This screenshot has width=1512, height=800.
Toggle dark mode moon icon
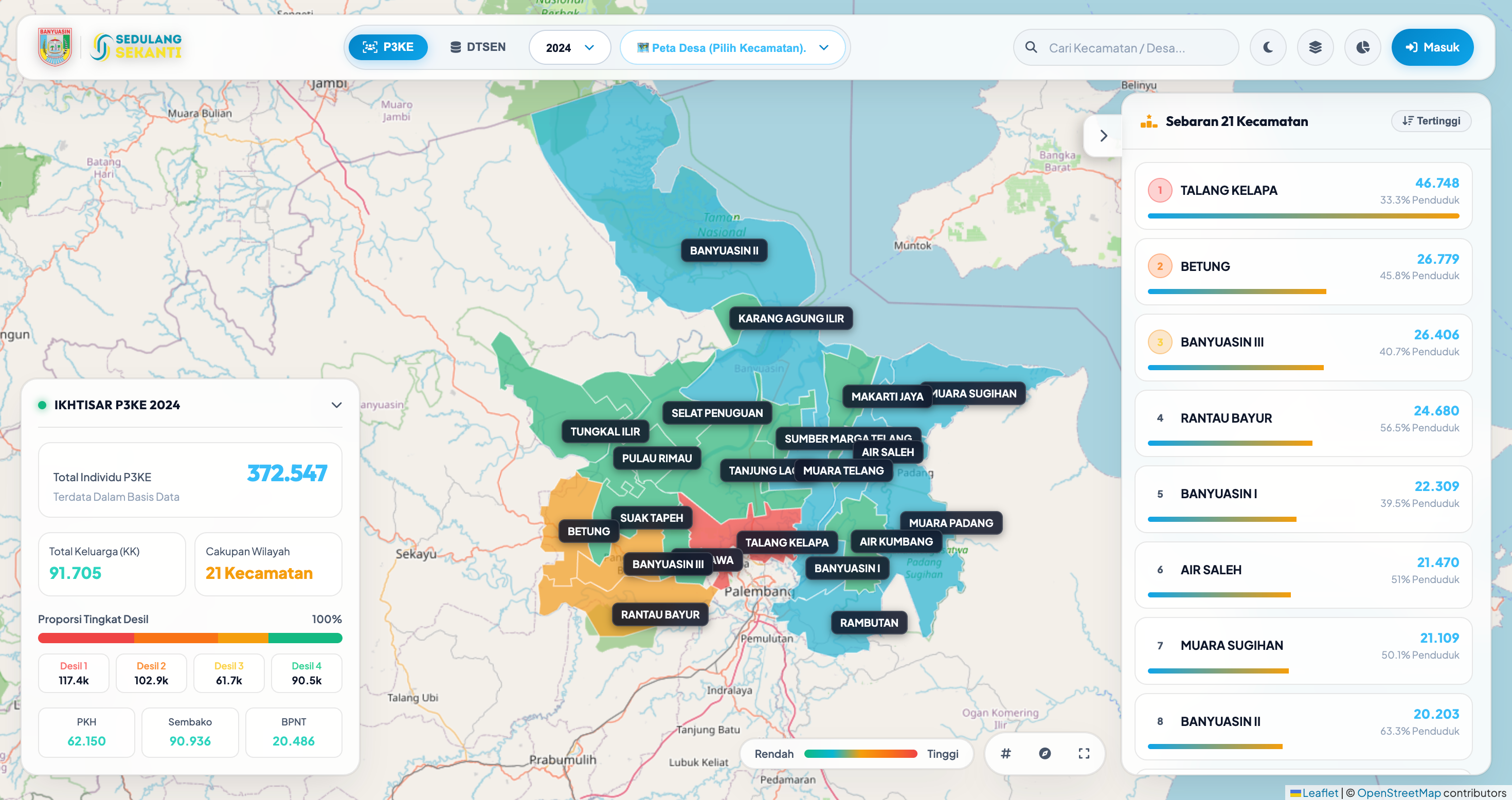(1268, 47)
